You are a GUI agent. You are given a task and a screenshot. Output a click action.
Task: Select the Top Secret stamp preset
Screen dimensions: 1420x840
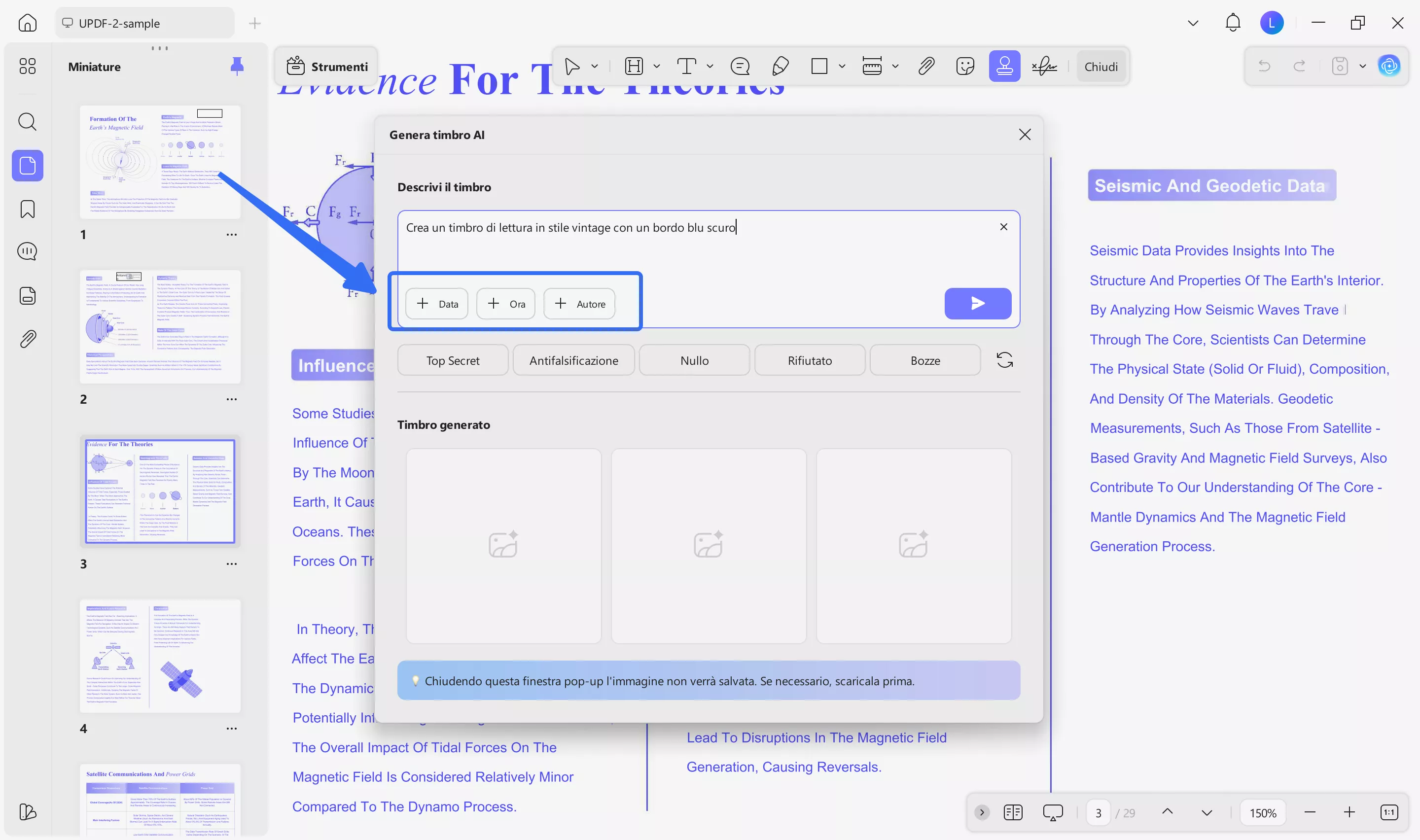452,360
